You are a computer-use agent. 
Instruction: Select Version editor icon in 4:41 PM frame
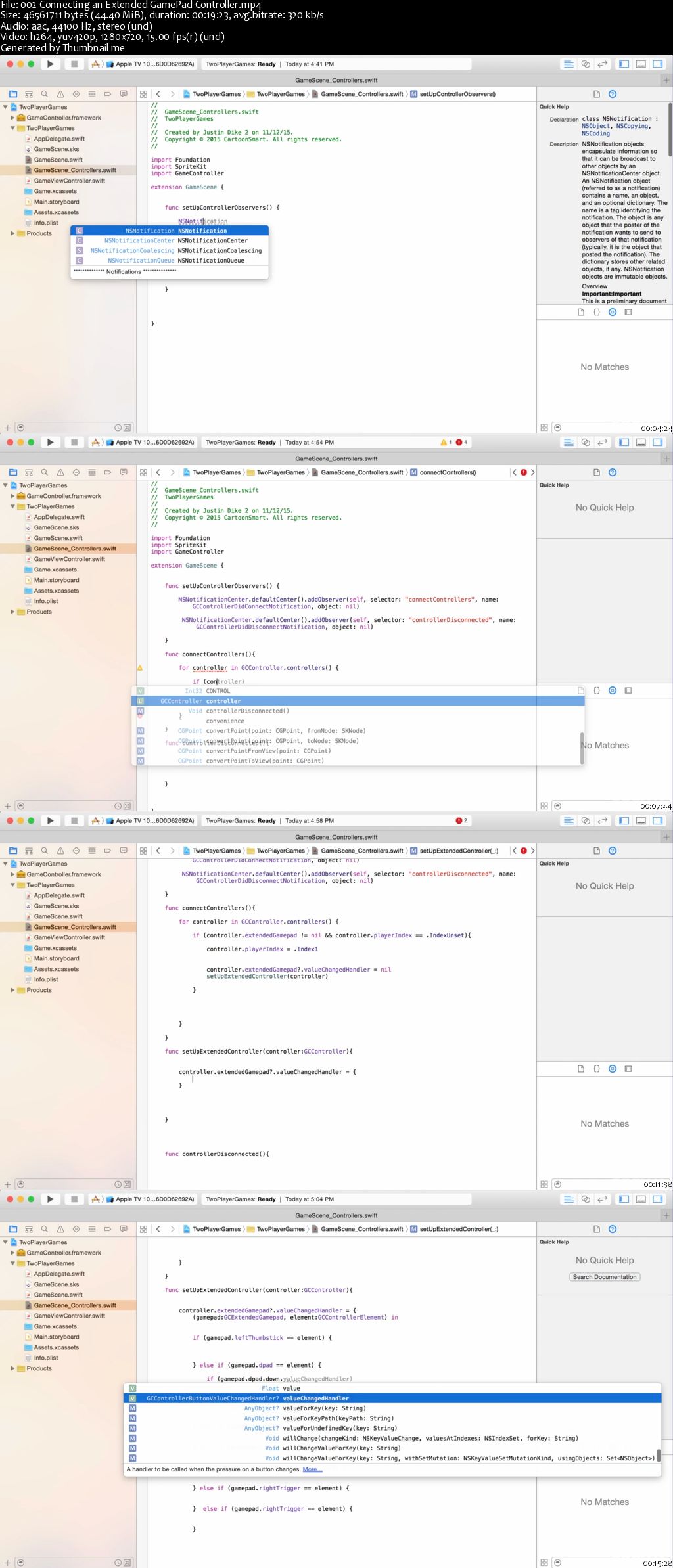coord(602,64)
